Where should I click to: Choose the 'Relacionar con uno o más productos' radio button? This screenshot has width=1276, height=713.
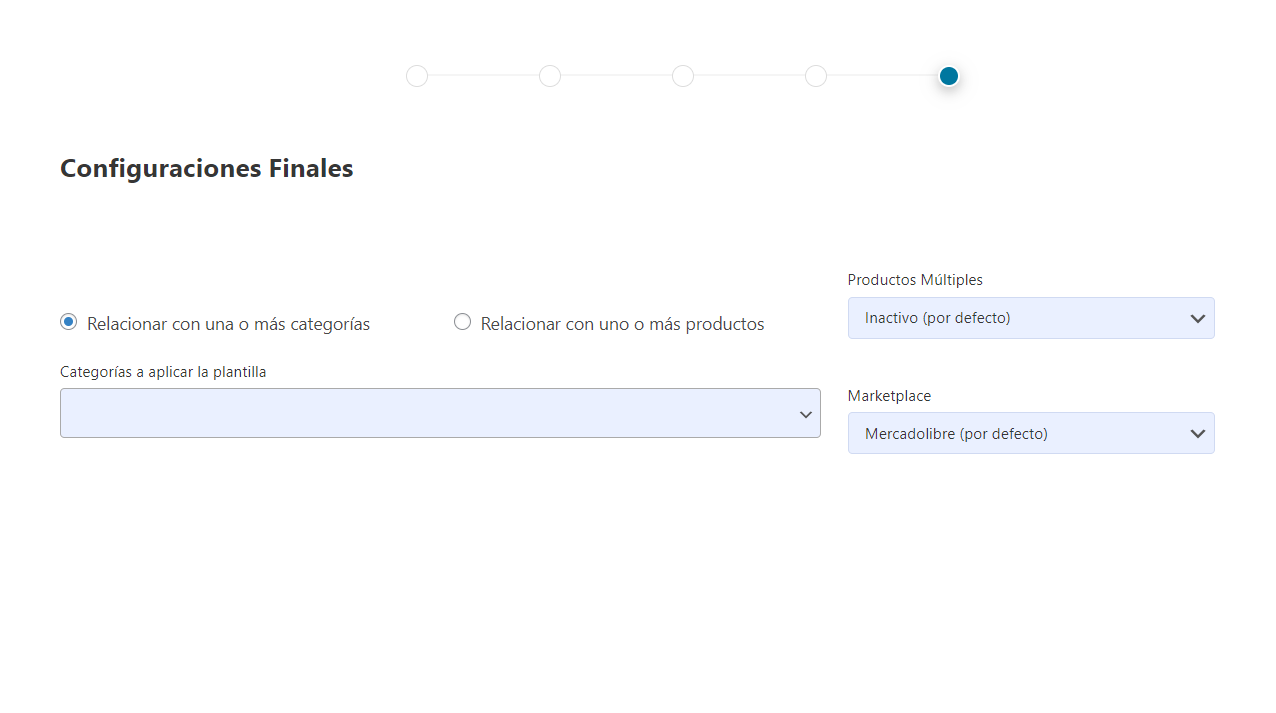point(462,322)
